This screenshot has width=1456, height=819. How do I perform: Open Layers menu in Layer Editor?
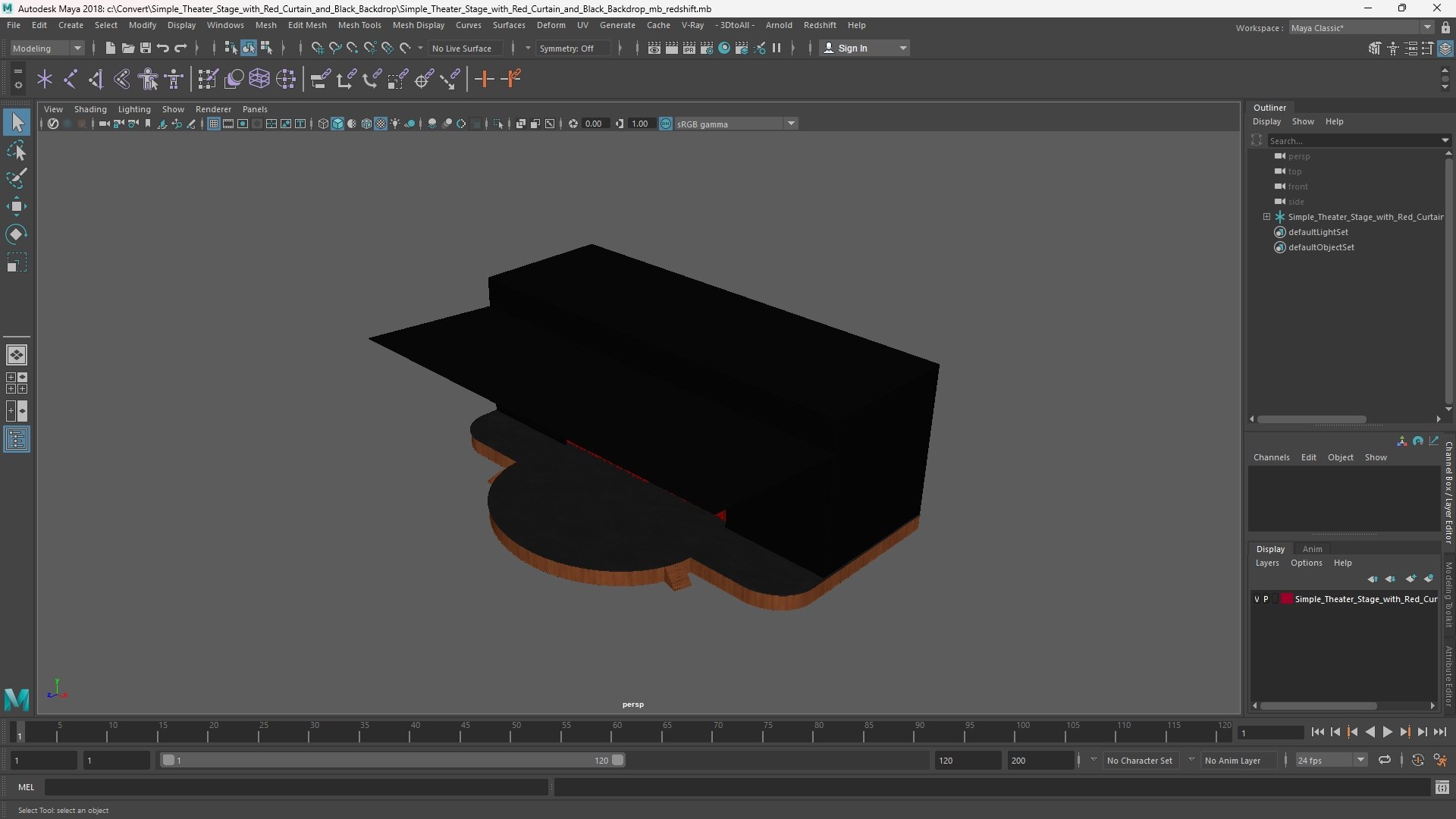coord(1266,563)
